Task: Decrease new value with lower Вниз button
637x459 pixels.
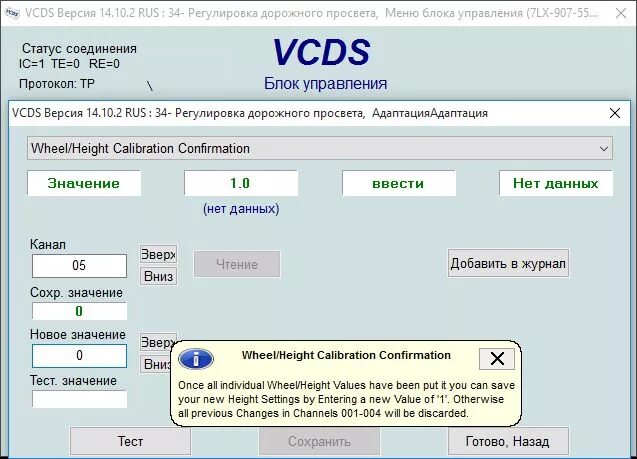Action: 156,364
